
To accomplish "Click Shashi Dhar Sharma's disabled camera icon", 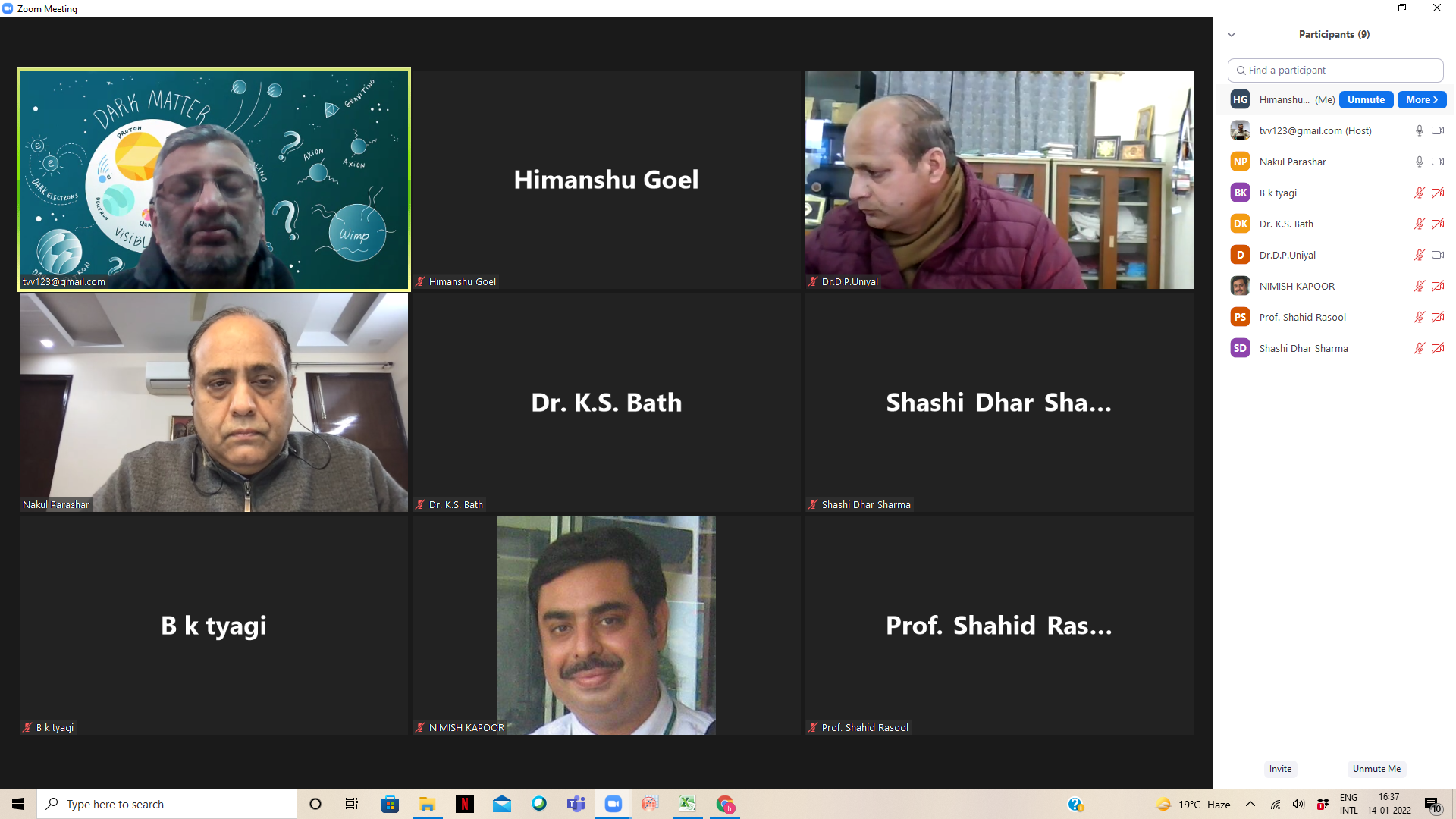I will point(1437,348).
